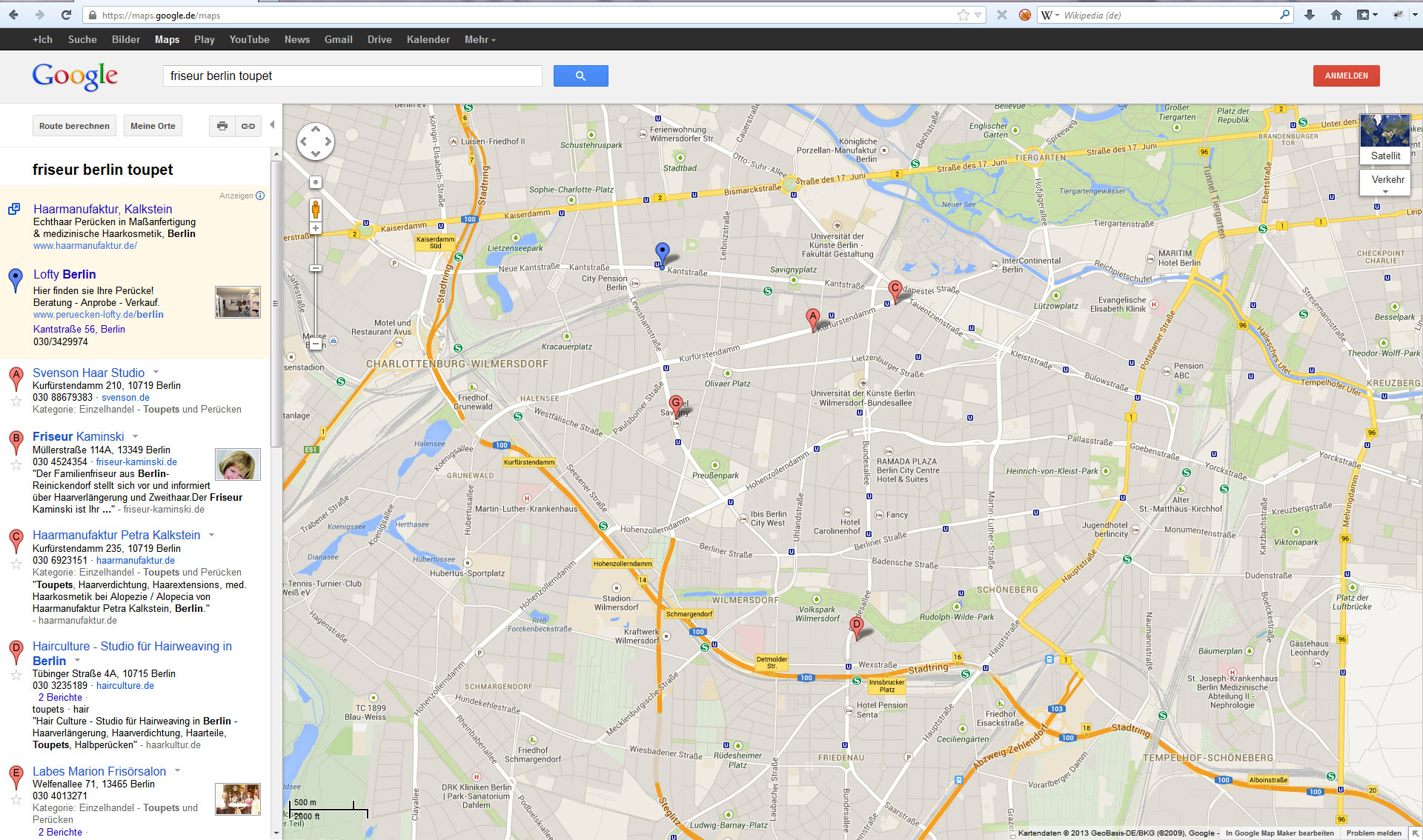Viewport: 1423px width, 840px height.
Task: Pan the map left with the left arrow
Action: (x=303, y=141)
